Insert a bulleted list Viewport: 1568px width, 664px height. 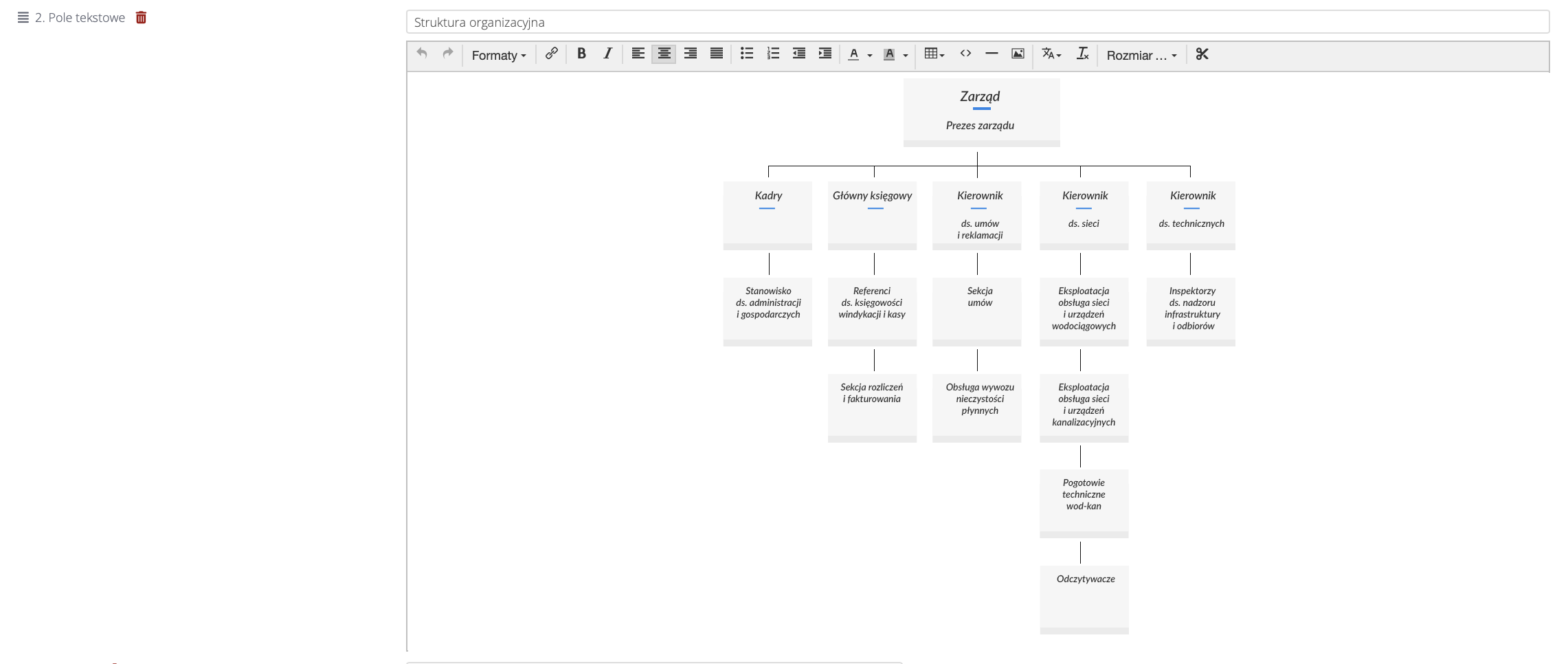pyautogui.click(x=747, y=54)
